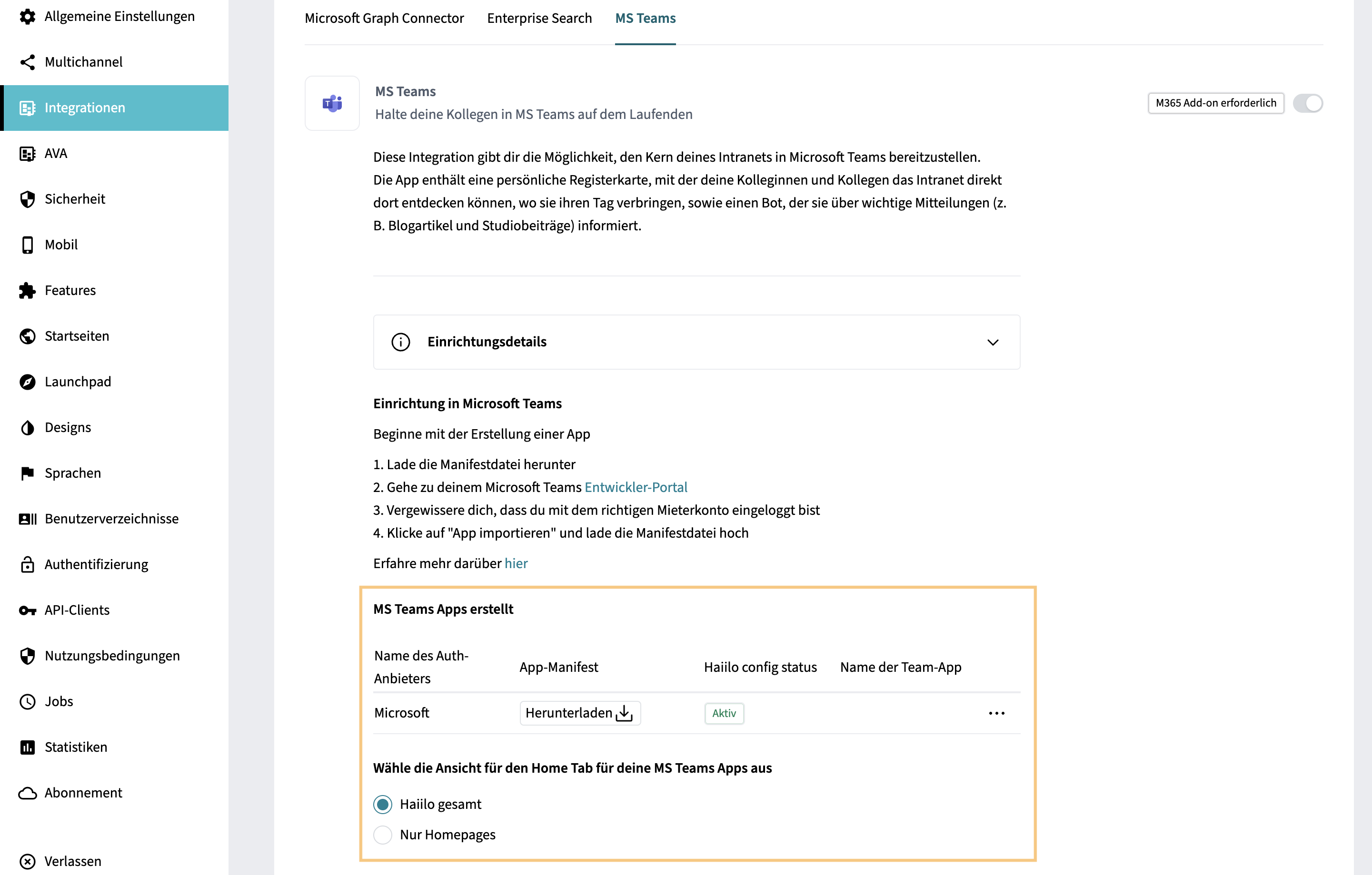Click the Sicherheit shield icon
This screenshot has width=1372, height=875.
pyautogui.click(x=27, y=199)
